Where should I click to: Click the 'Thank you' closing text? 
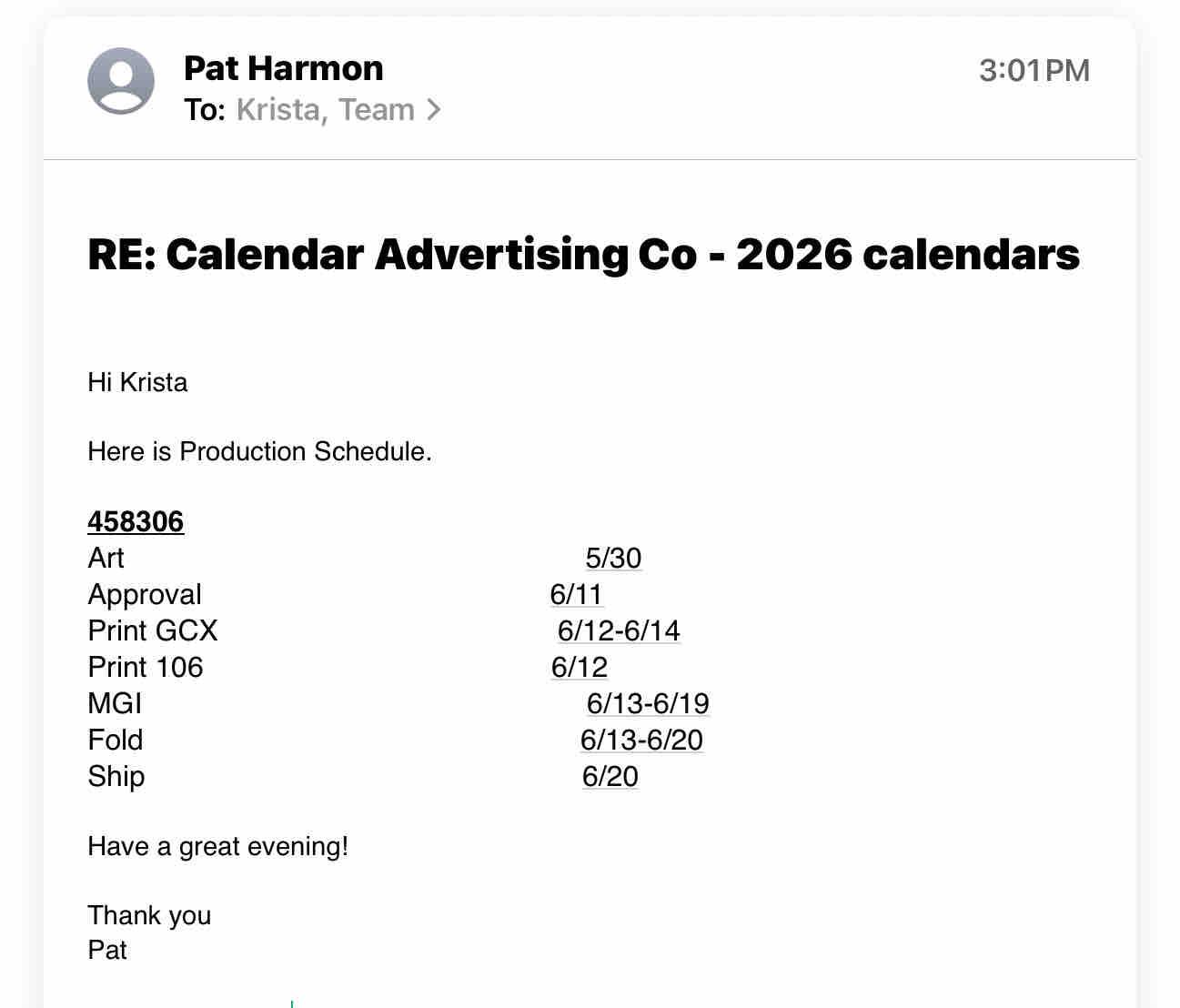point(149,915)
